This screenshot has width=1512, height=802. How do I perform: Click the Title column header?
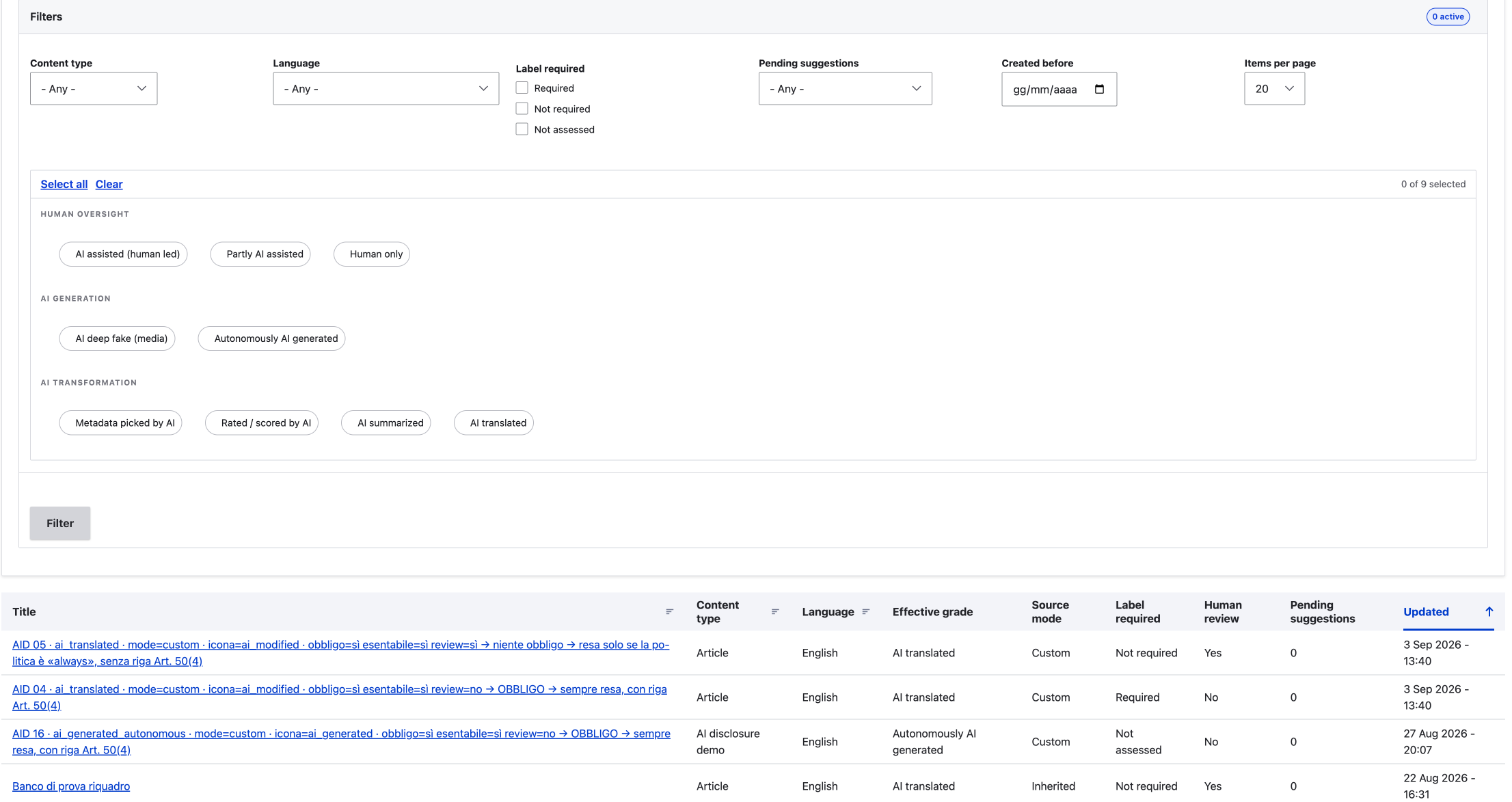pos(24,612)
